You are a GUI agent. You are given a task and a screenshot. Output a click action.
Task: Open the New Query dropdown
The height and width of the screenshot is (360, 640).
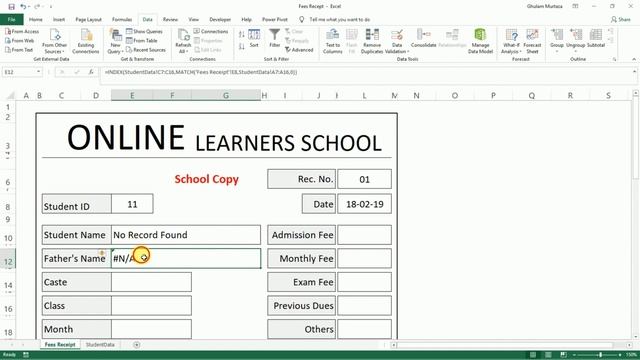tap(116, 41)
